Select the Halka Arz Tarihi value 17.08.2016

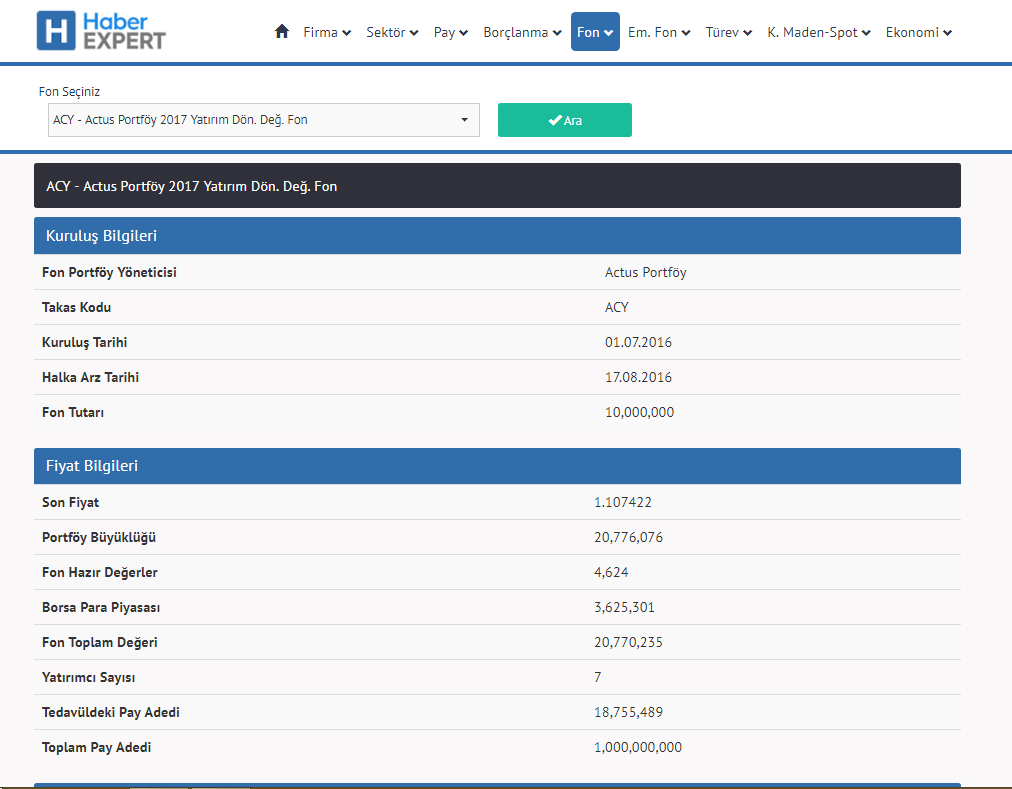tap(638, 377)
